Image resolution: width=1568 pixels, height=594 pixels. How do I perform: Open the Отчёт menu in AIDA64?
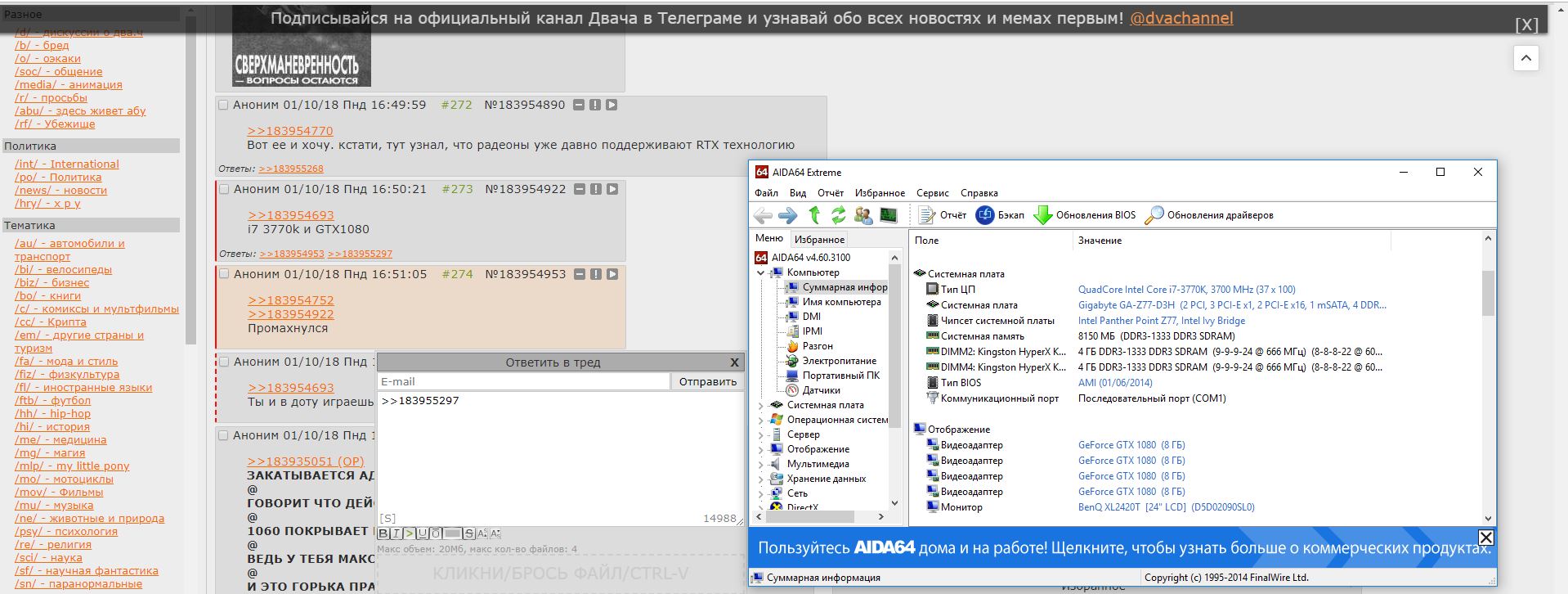(x=831, y=193)
